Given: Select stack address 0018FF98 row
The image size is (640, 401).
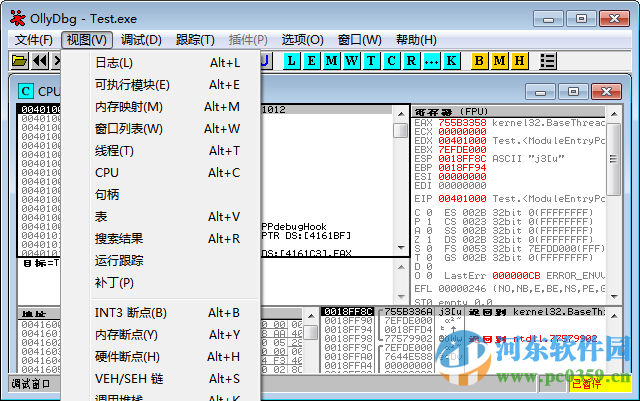Looking at the screenshot, I should pyautogui.click(x=348, y=339).
